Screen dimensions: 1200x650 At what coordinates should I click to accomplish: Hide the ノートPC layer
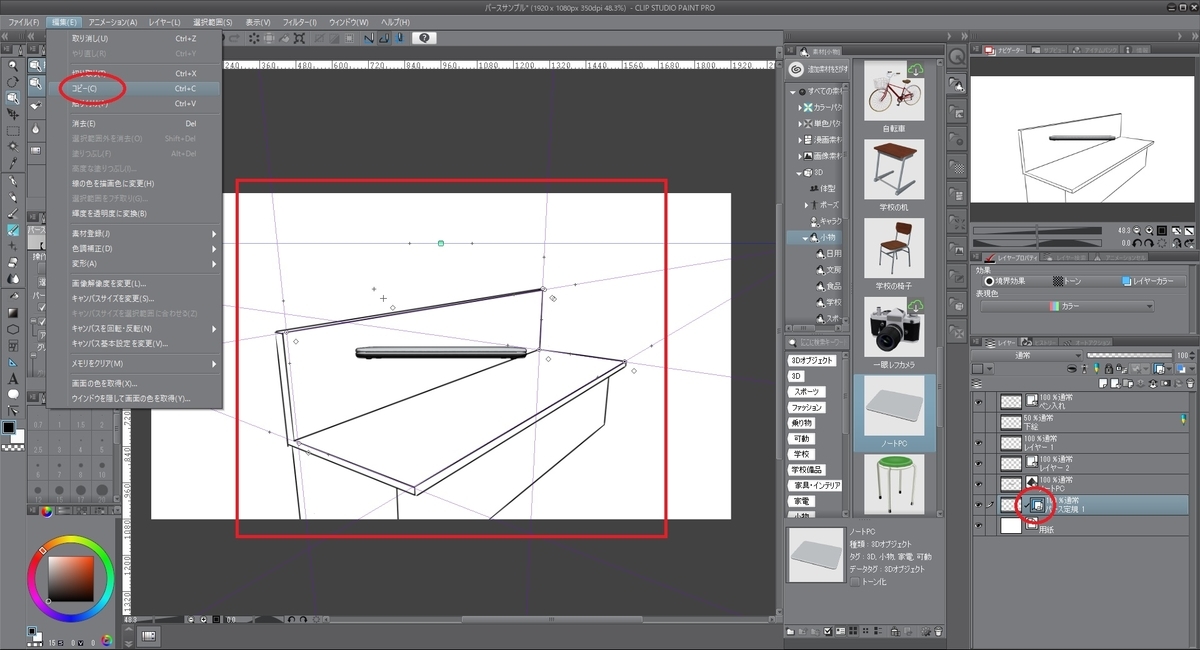pyautogui.click(x=978, y=484)
